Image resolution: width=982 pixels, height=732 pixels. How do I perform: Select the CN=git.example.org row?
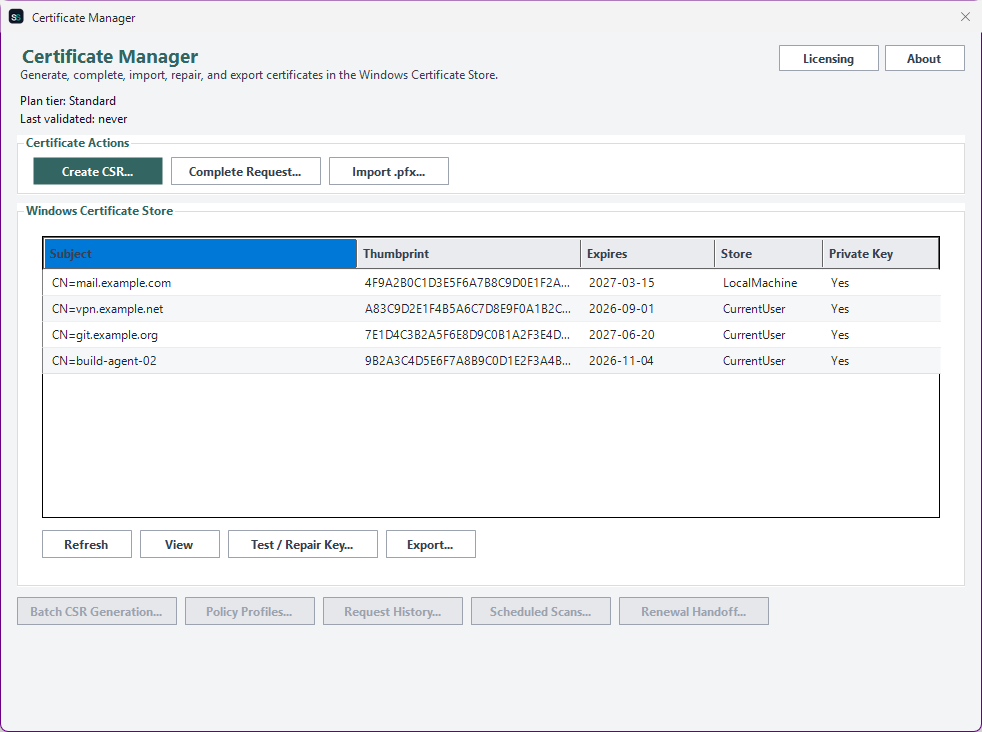click(492, 335)
